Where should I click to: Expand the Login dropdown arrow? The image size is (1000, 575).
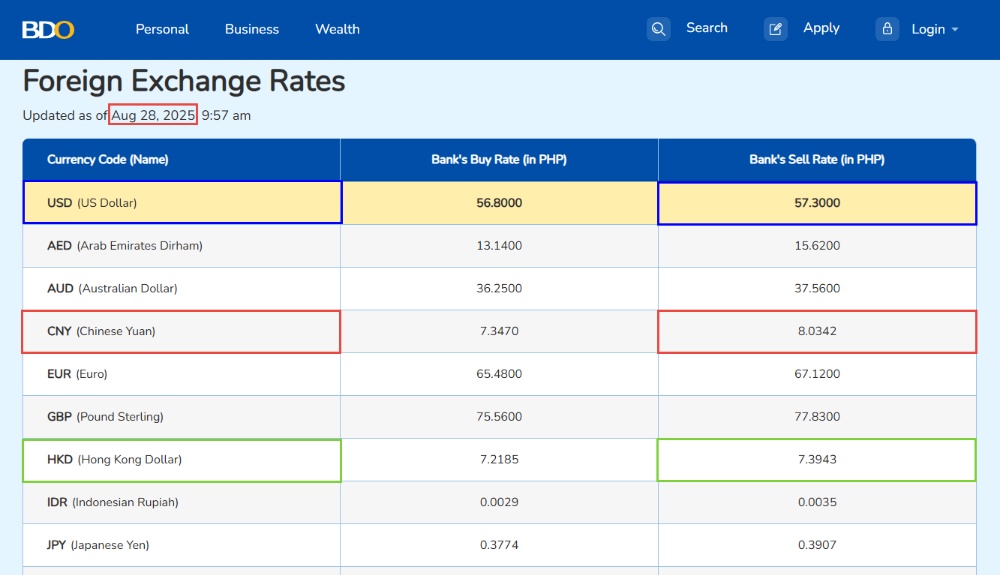pyautogui.click(x=955, y=29)
